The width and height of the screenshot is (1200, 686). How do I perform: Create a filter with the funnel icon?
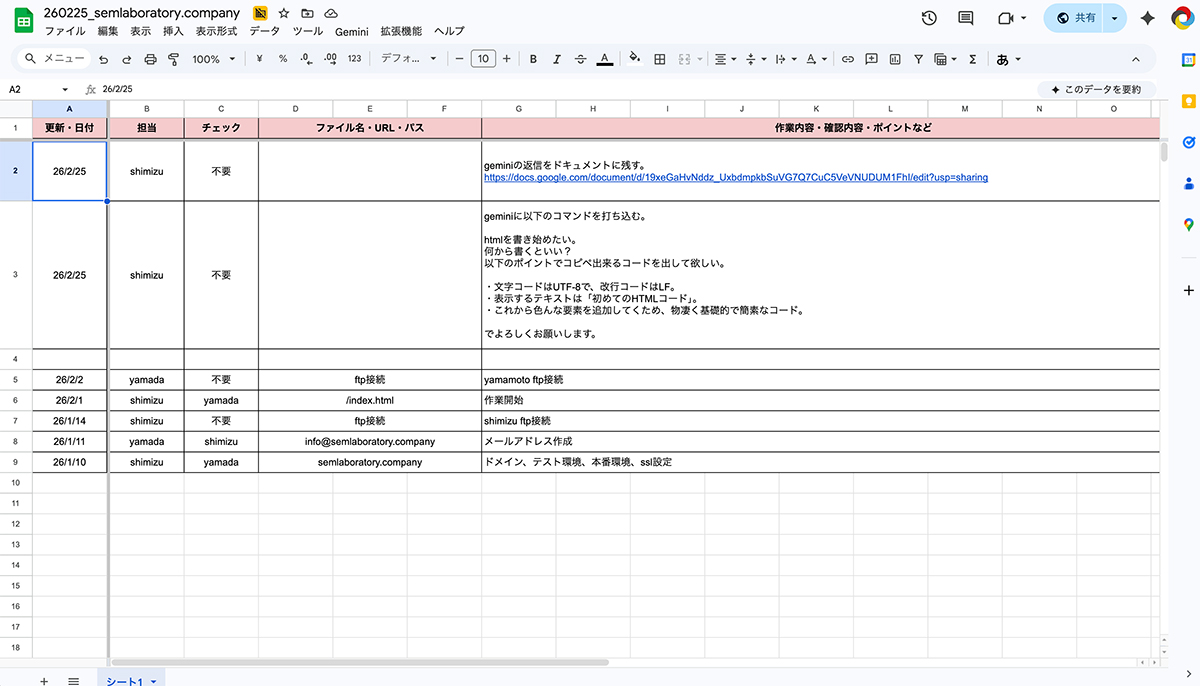click(918, 59)
